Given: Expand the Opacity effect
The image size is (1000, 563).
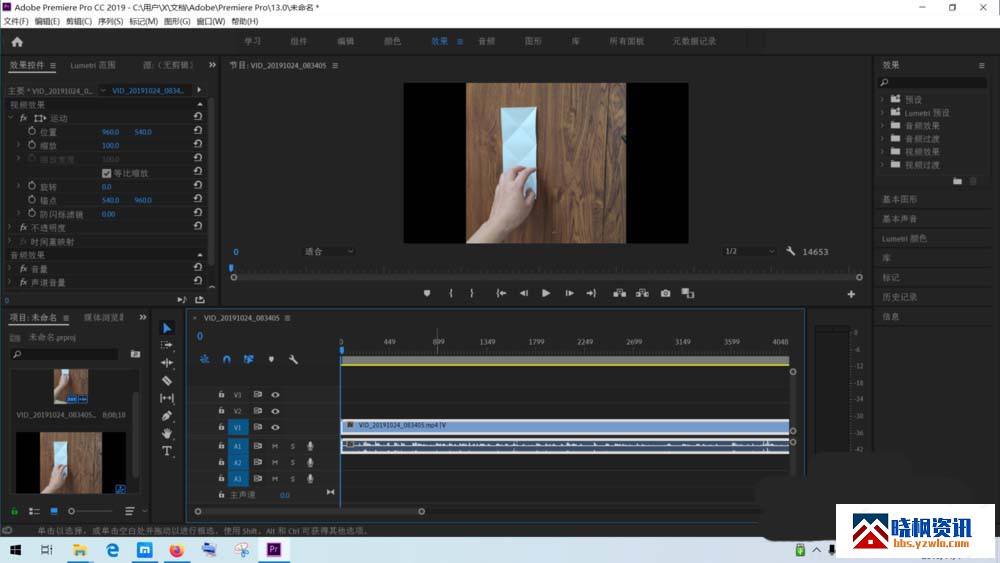Looking at the screenshot, I should 10,228.
